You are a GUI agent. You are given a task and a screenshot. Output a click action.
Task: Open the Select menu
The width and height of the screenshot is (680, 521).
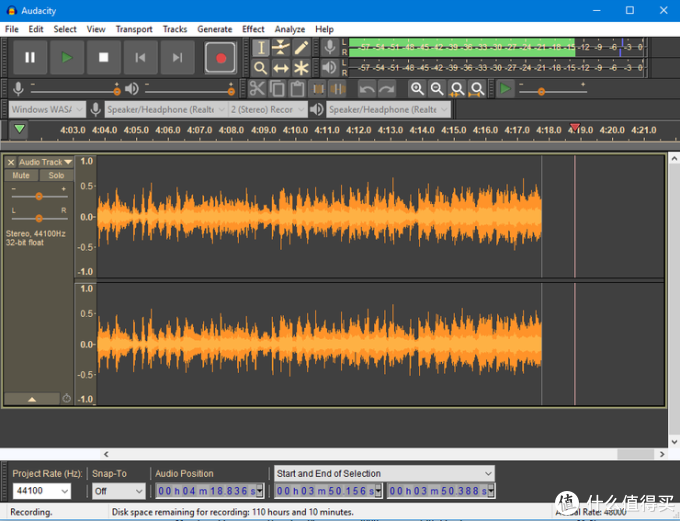coord(65,29)
